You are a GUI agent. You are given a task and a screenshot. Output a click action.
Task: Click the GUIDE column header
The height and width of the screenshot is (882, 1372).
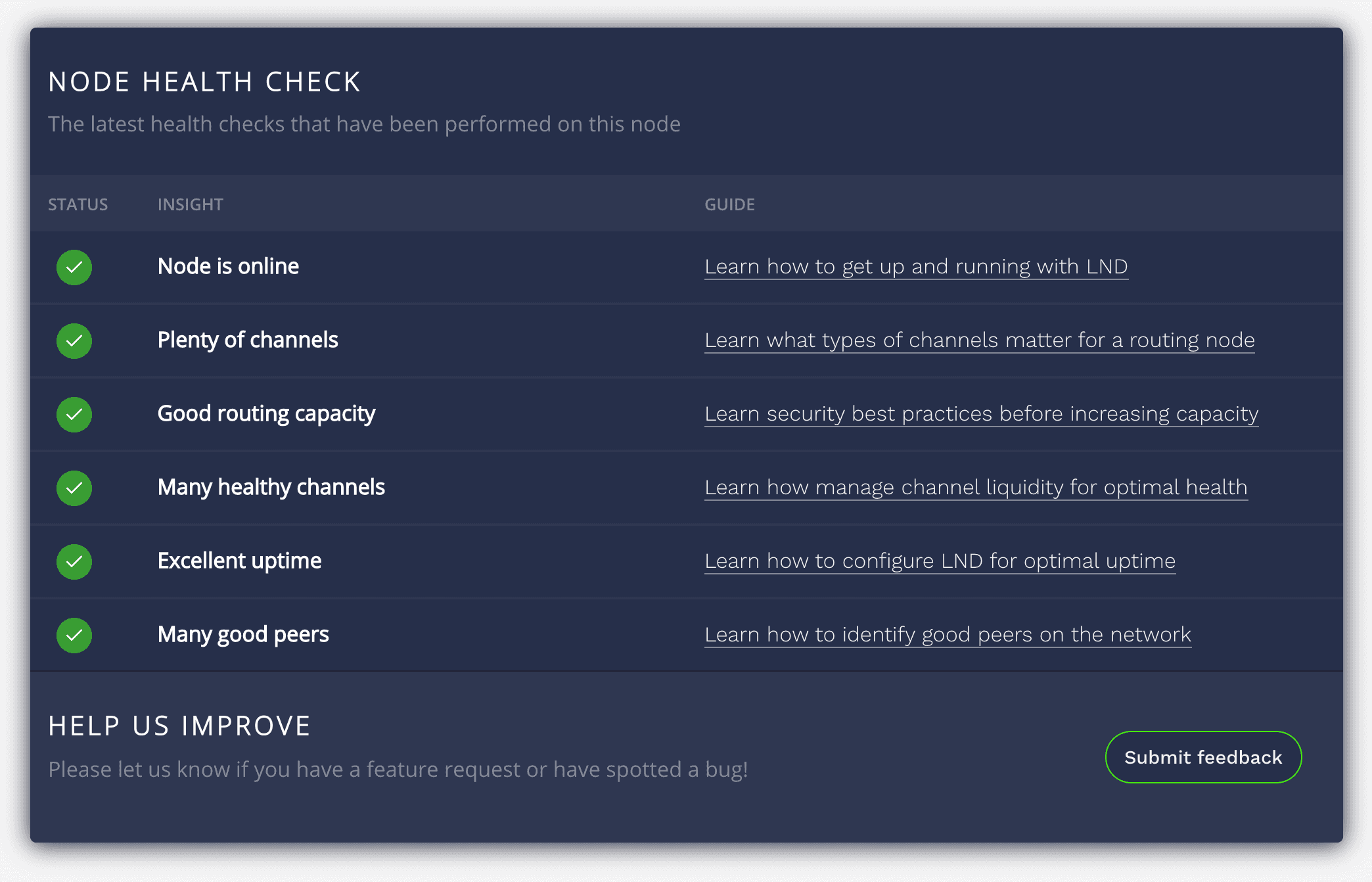(729, 204)
